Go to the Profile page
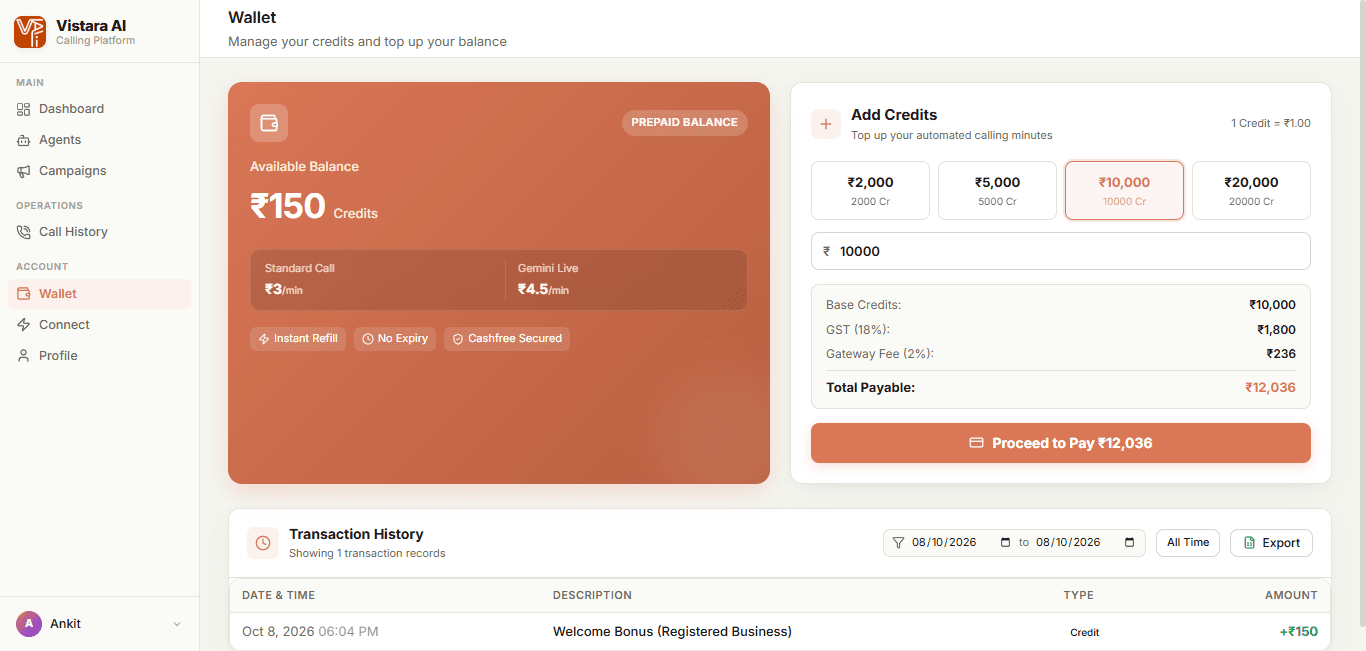 [x=99, y=356]
